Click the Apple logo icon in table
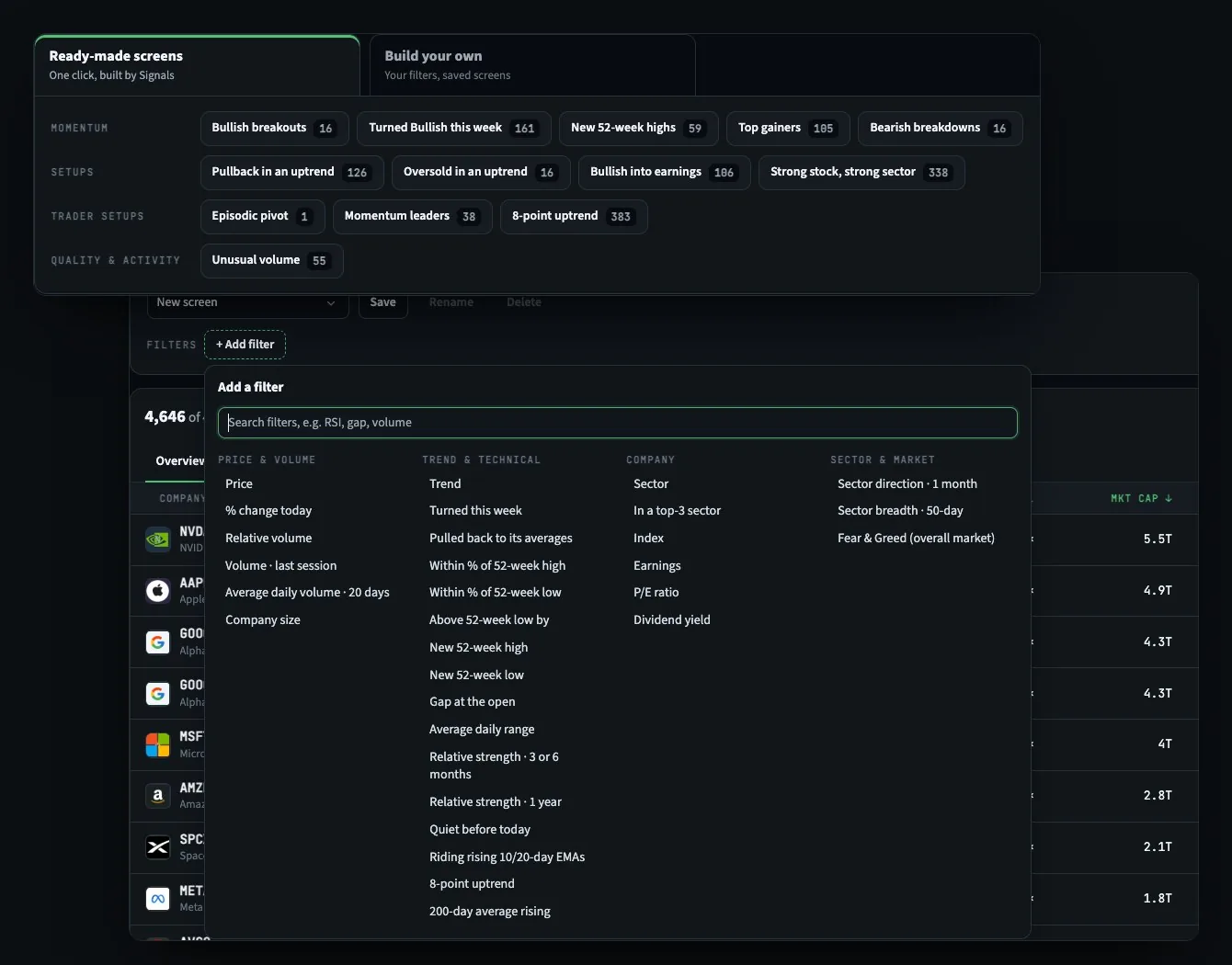This screenshot has width=1232, height=965. pos(158,591)
